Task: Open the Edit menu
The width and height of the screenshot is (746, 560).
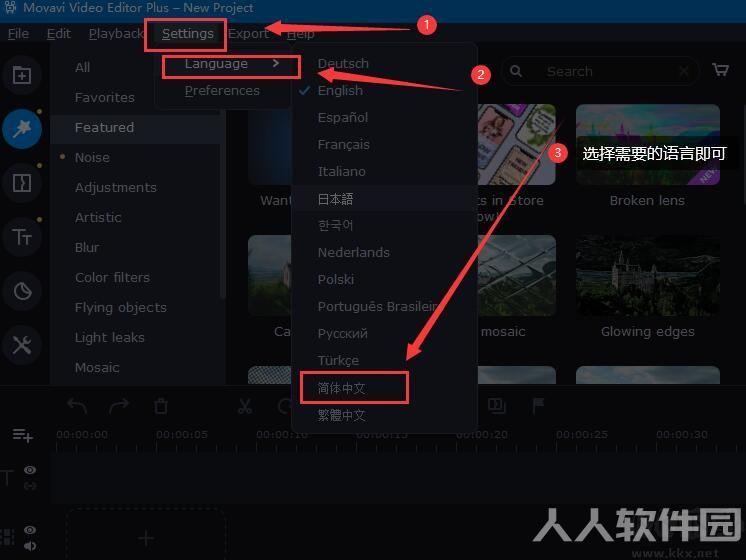Action: pyautogui.click(x=59, y=34)
